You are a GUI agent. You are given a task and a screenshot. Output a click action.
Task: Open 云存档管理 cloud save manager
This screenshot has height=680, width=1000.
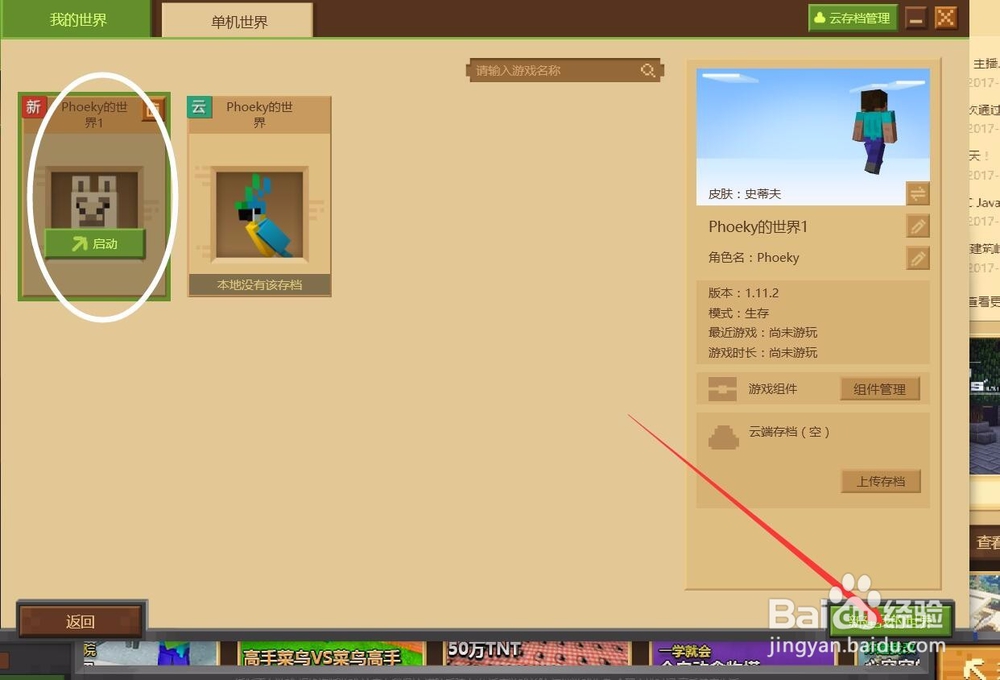pos(853,18)
